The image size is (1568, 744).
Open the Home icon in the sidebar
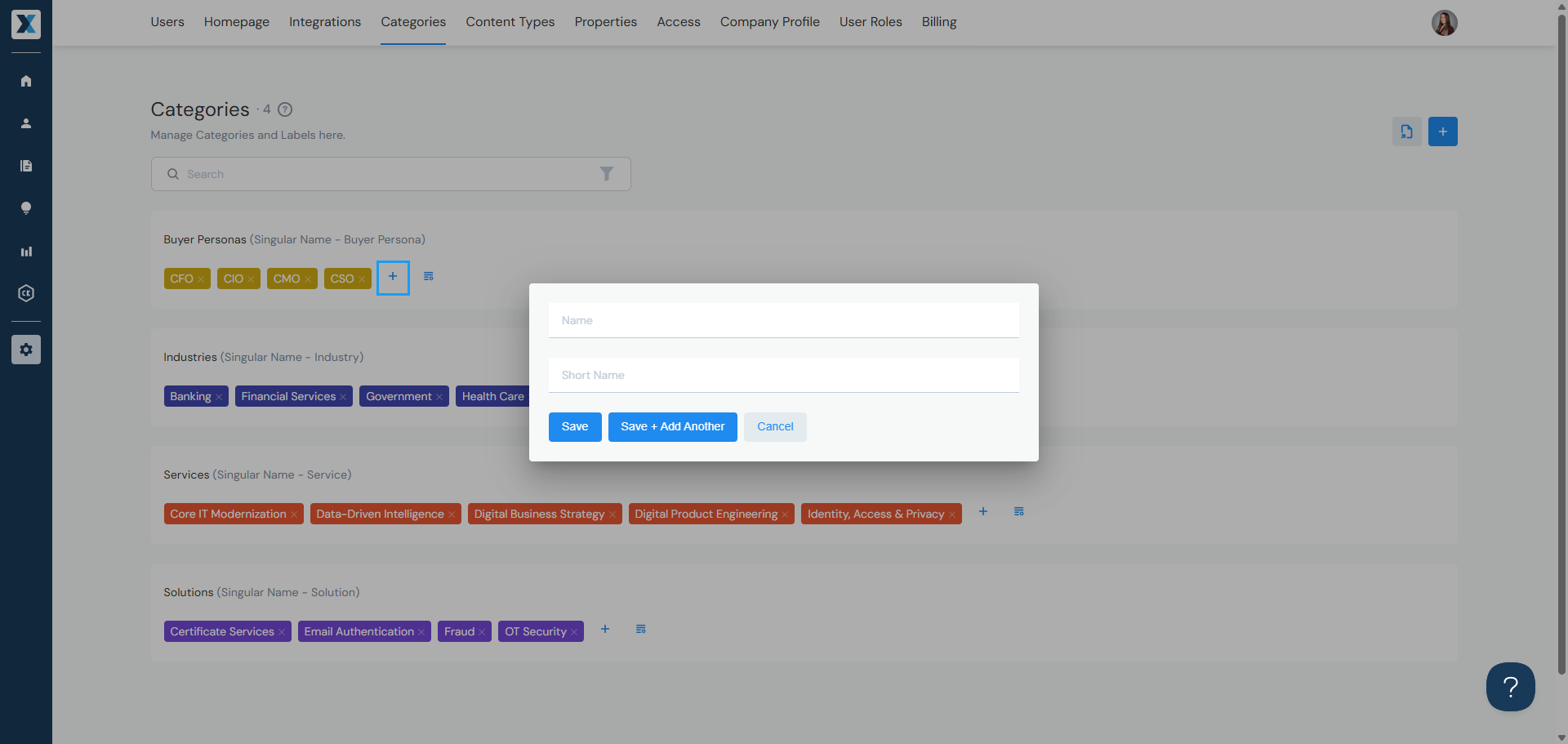click(26, 81)
